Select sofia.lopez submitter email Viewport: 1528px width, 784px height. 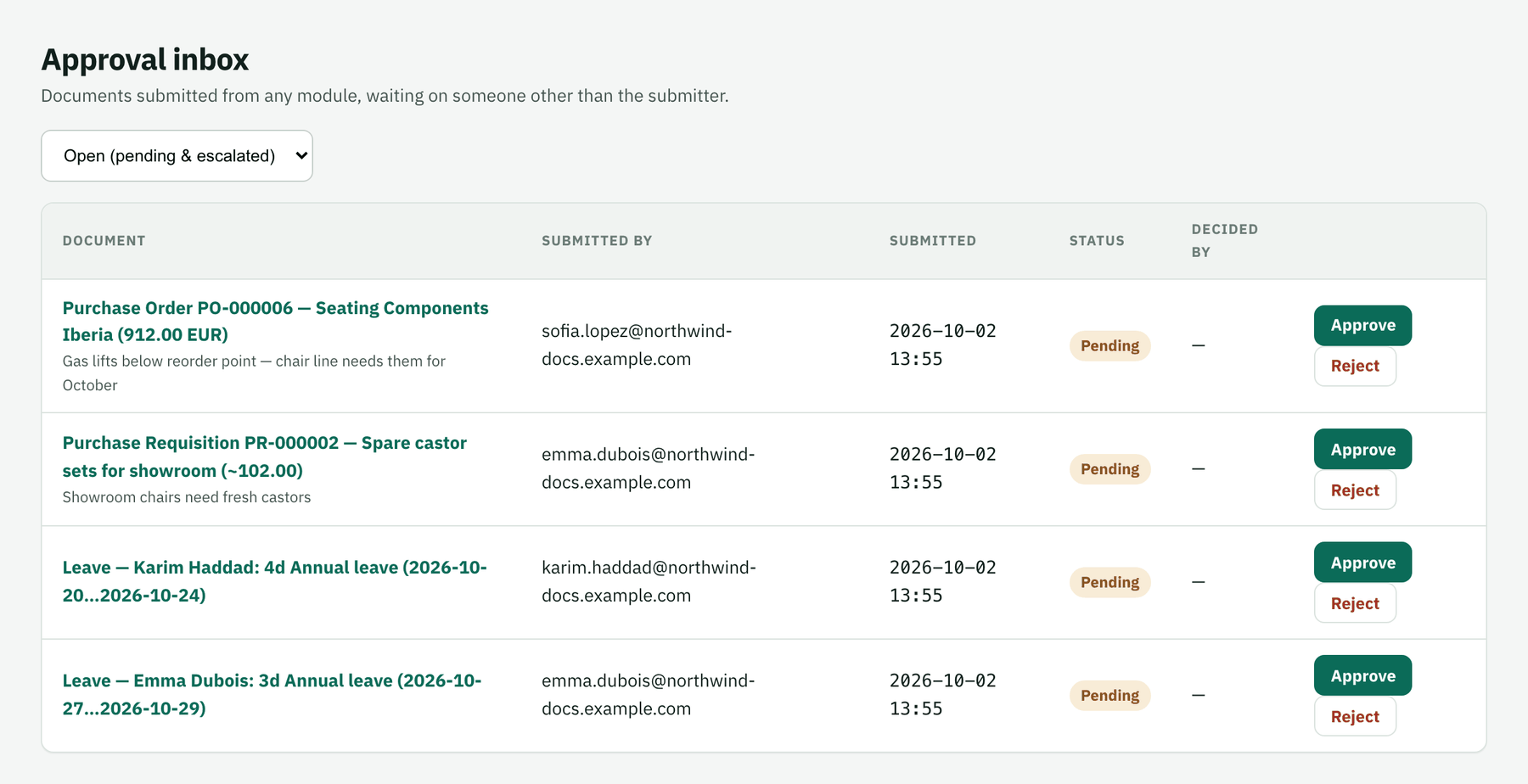[x=637, y=344]
